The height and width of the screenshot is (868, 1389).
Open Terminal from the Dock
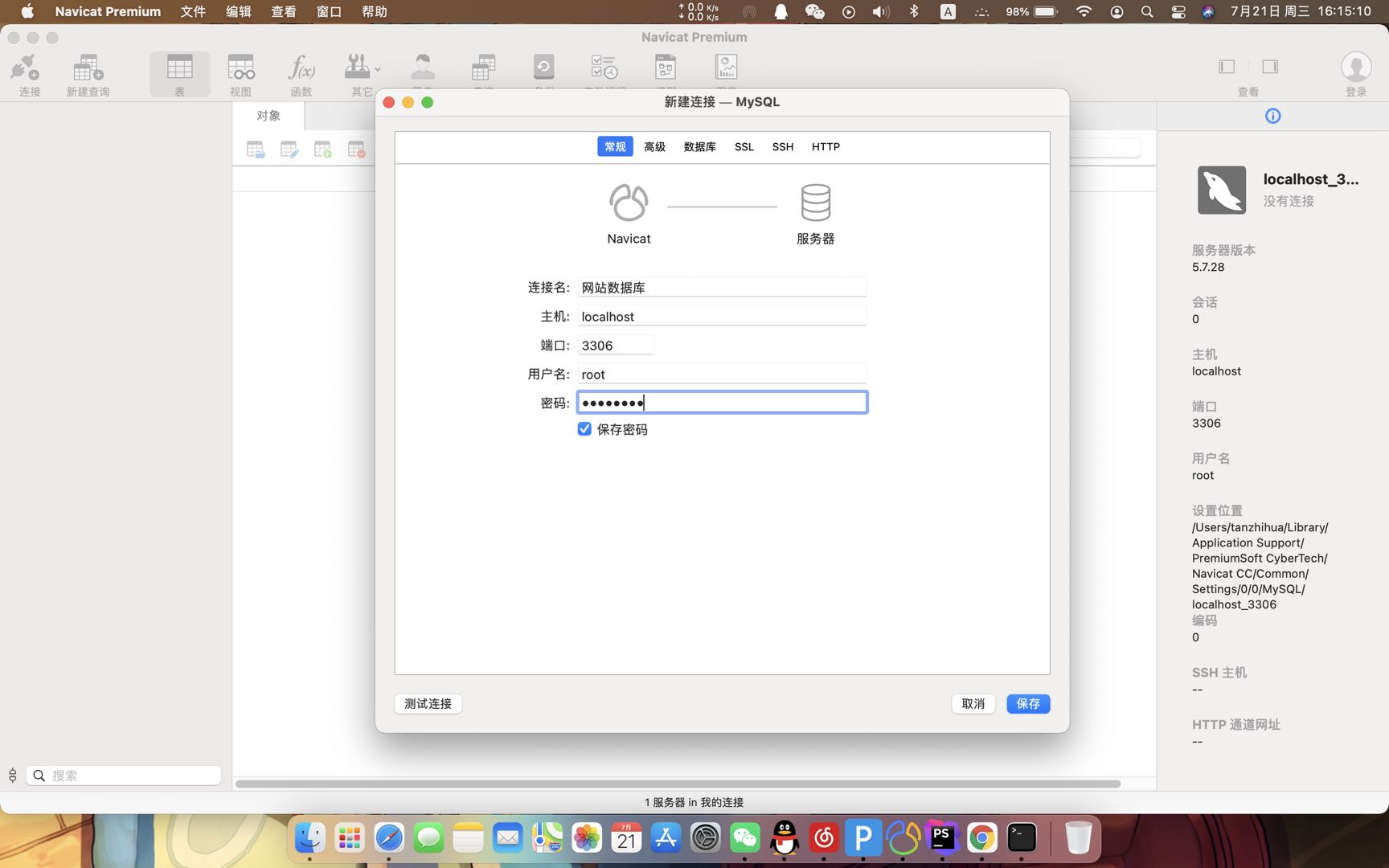pyautogui.click(x=1022, y=838)
